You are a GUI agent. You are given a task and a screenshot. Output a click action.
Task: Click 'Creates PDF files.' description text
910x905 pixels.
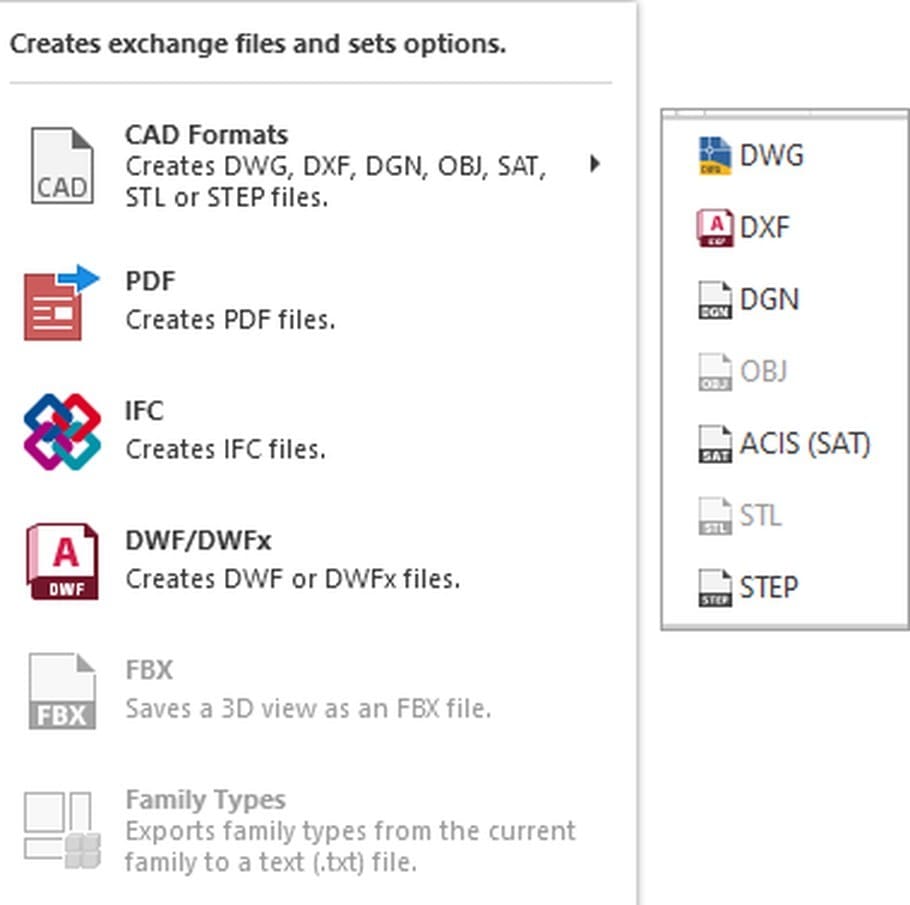[x=230, y=320]
